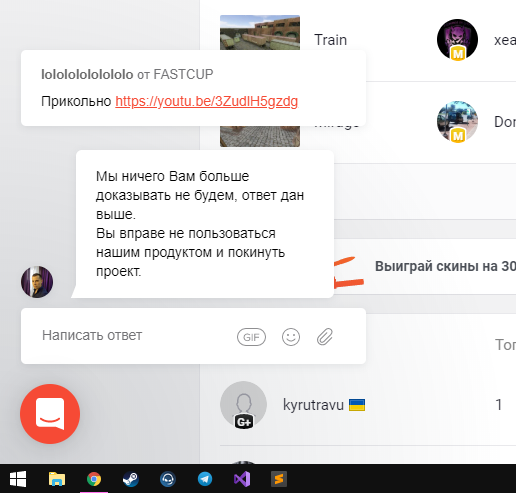
Task: Open the youtu.be/3ZudlH5gzdg link
Action: pos(207,101)
